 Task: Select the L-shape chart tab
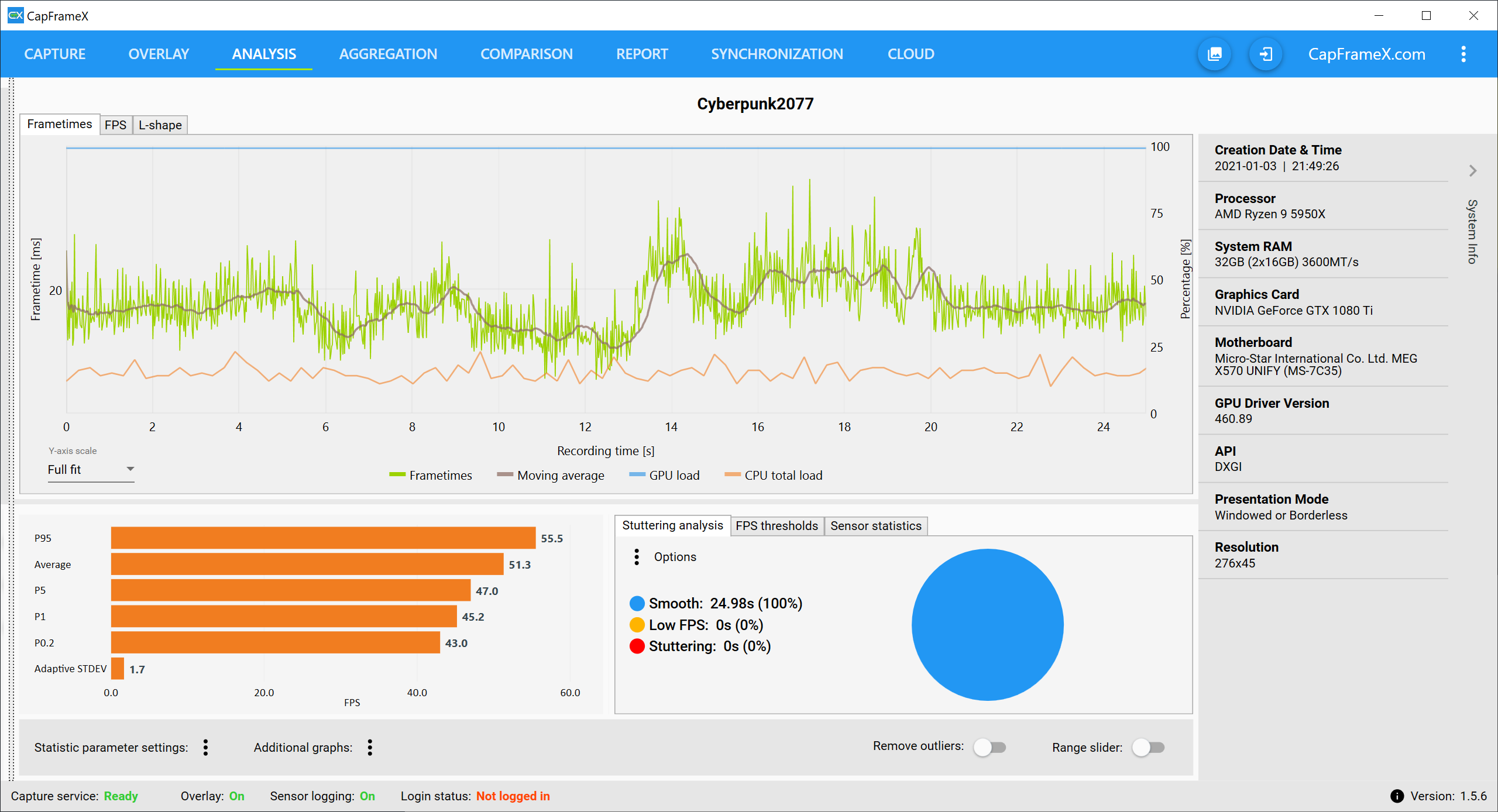[x=160, y=125]
